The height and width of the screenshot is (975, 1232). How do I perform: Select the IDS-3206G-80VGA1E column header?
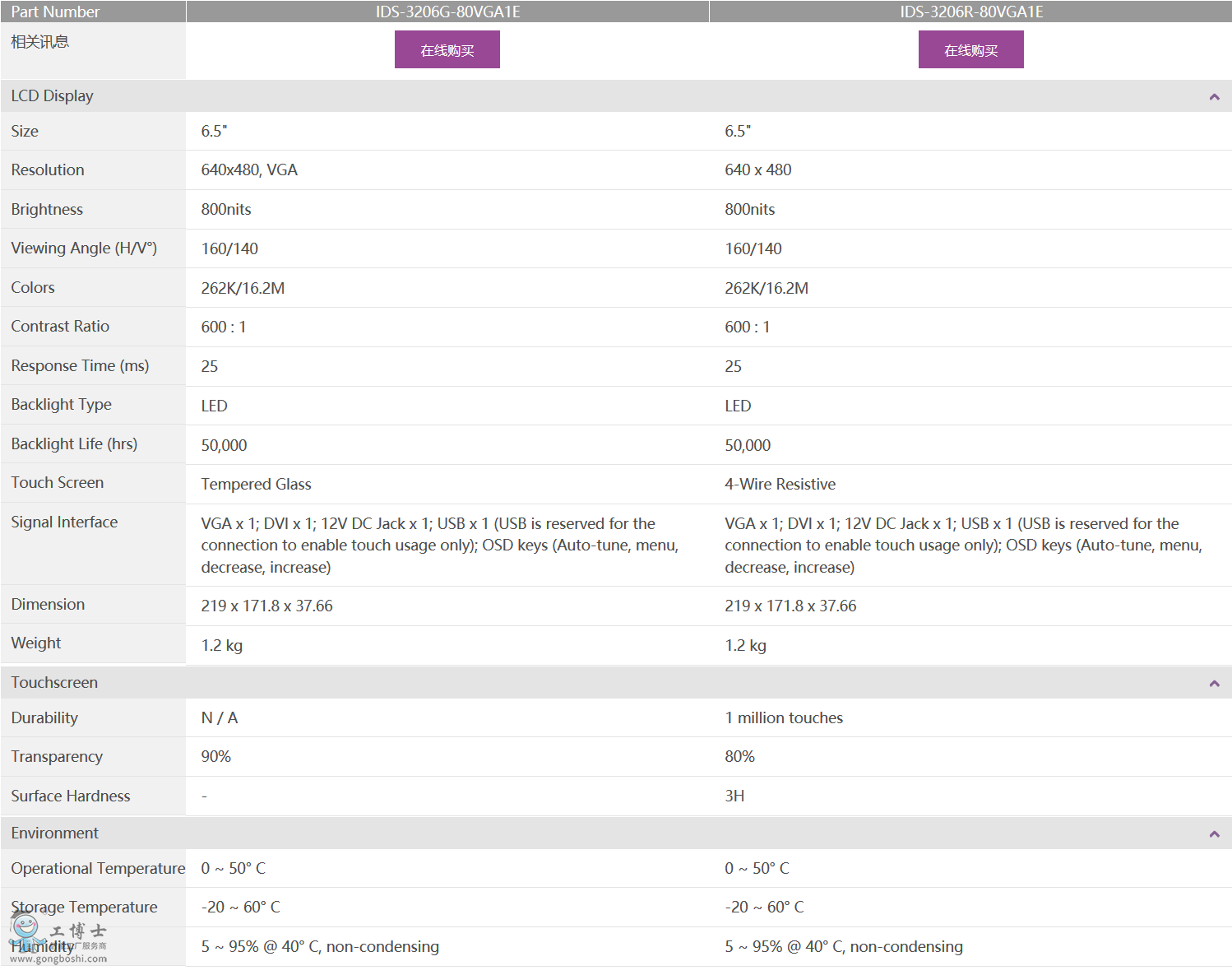coord(447,12)
